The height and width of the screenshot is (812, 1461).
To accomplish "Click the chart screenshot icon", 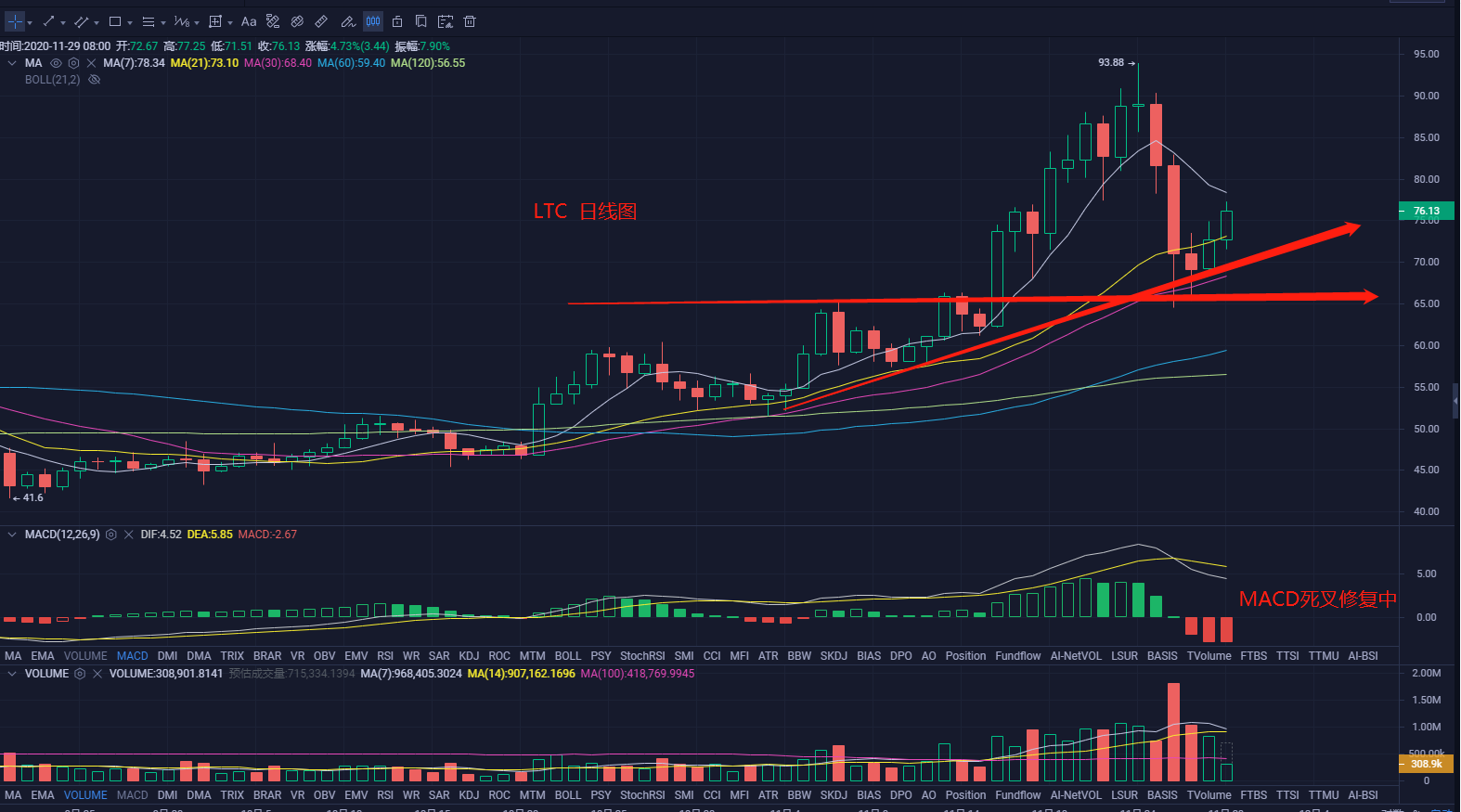I will 446,21.
